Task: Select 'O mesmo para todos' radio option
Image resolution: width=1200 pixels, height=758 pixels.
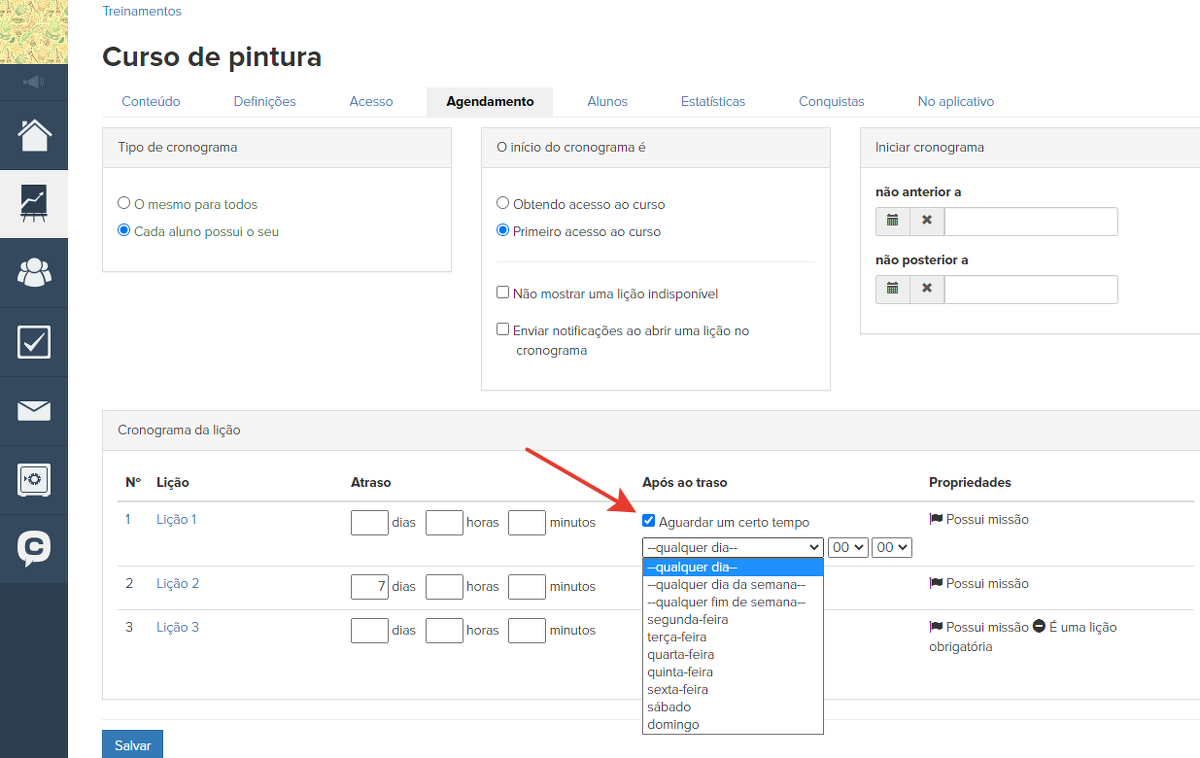Action: click(x=124, y=204)
